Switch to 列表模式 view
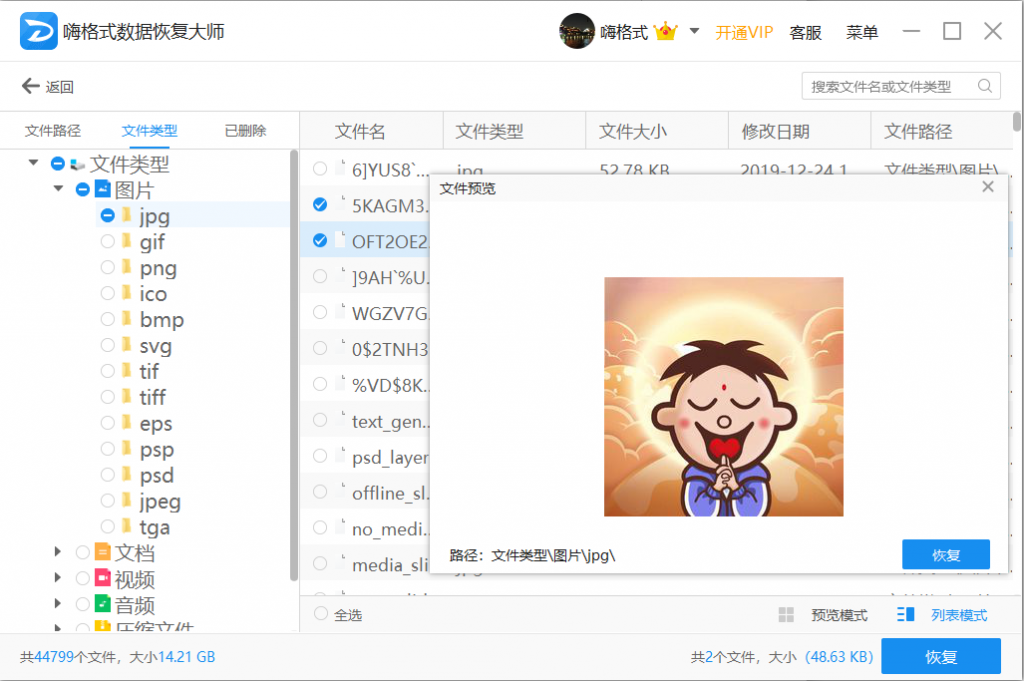This screenshot has width=1024, height=681. (959, 614)
